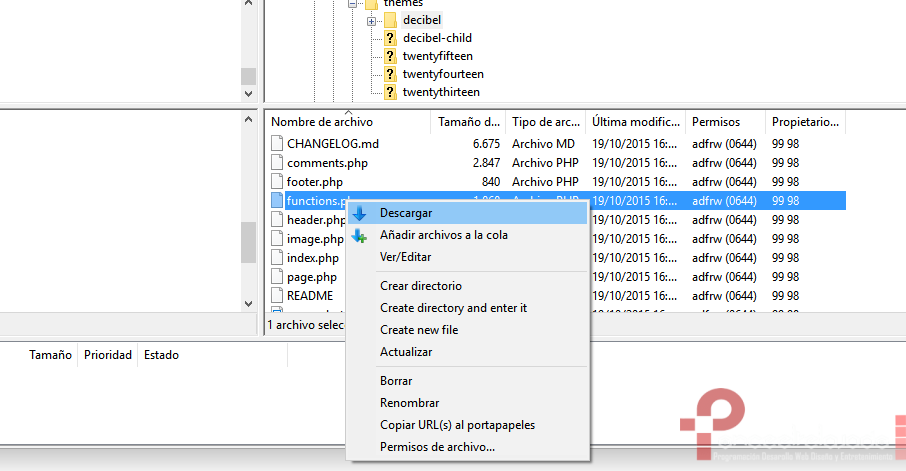
Task: Click the down arrow of the local tree scrollbar
Action: (248, 94)
